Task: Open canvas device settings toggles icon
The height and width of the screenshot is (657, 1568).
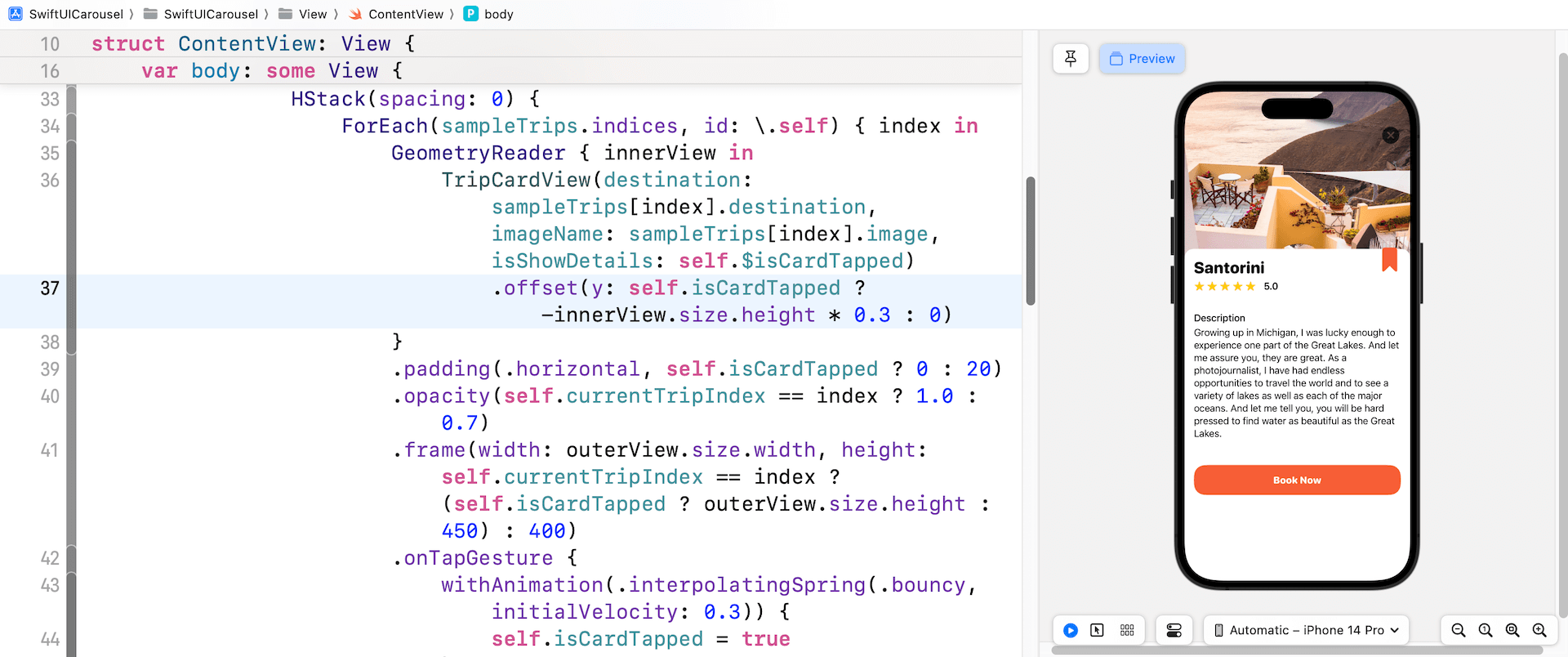Action: [x=1174, y=630]
